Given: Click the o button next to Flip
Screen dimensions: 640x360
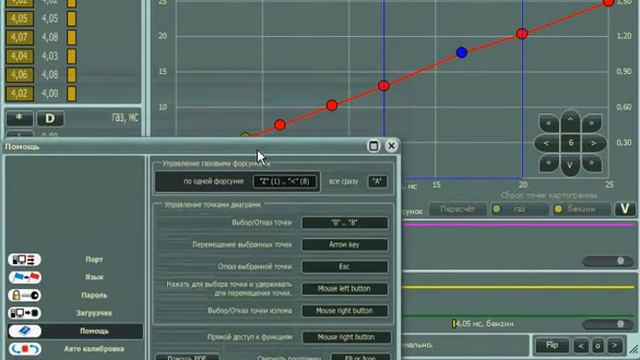Looking at the screenshot, I should click(598, 346).
